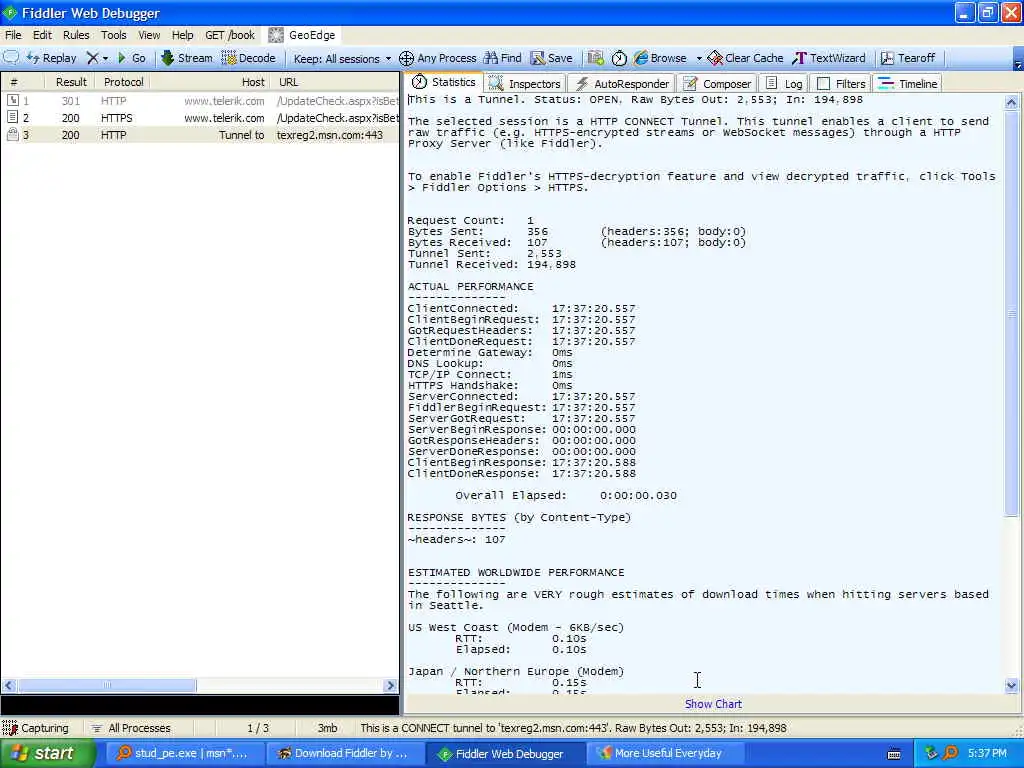
Task: Toggle Capturing in status bar
Action: (x=36, y=728)
